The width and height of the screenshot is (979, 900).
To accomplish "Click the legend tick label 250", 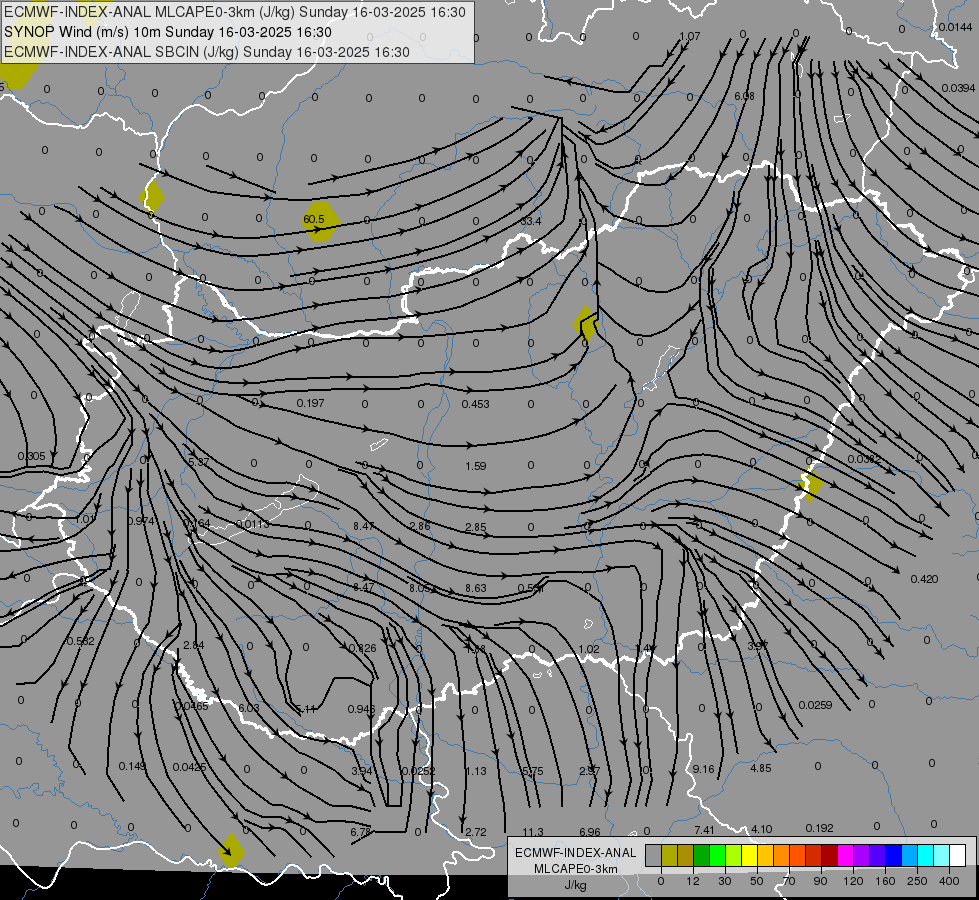I will tap(917, 881).
